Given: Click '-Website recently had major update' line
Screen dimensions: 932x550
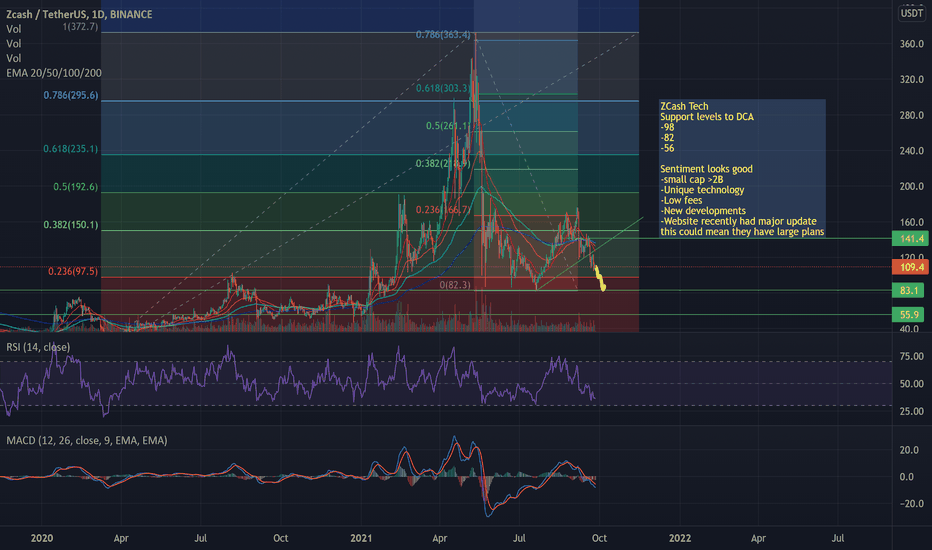Looking at the screenshot, I should tap(738, 221).
